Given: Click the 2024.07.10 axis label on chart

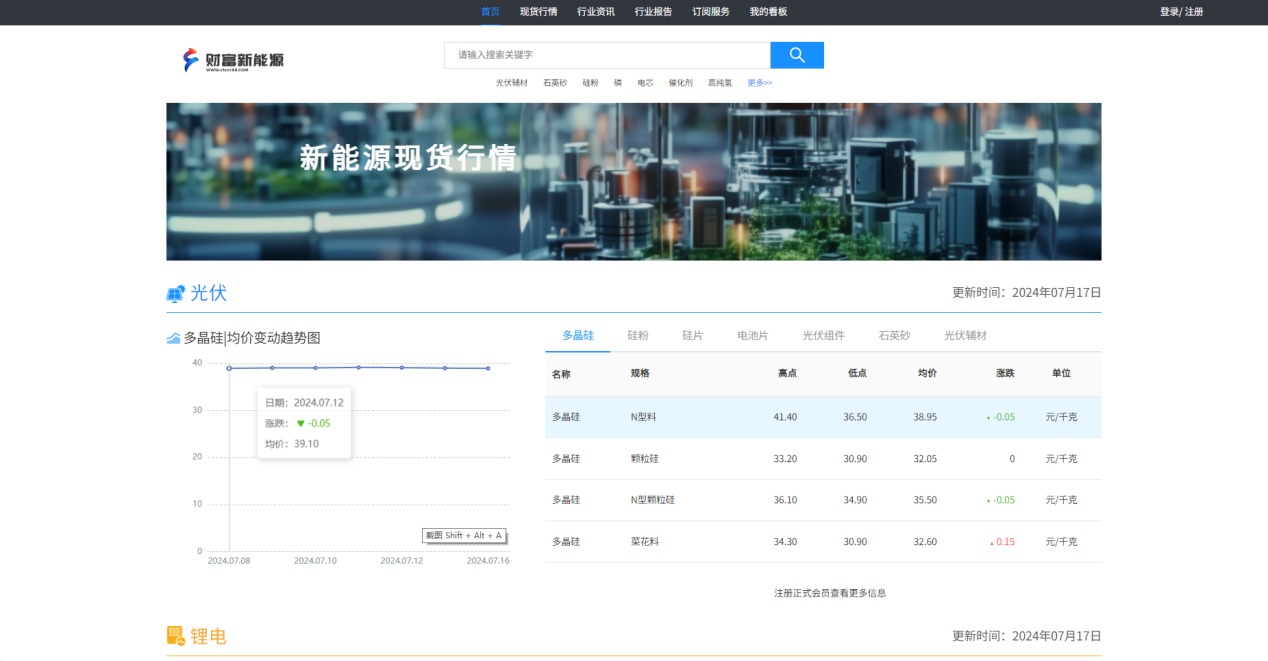Looking at the screenshot, I should pos(315,561).
